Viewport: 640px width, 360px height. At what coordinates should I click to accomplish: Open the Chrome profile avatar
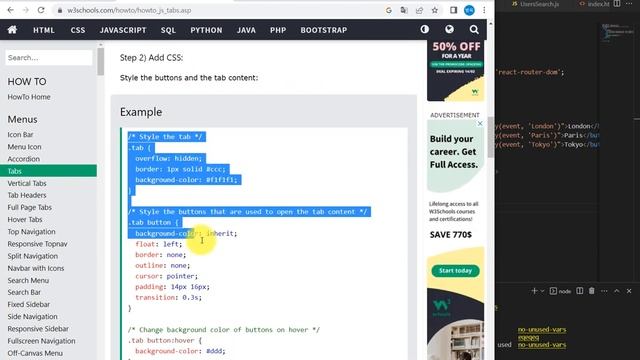pos(469,10)
